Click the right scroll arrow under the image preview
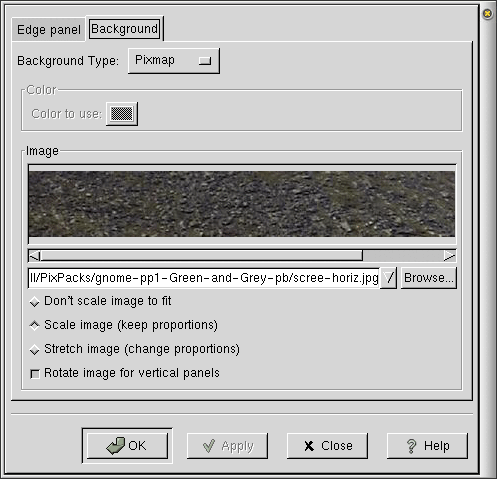 coord(450,256)
